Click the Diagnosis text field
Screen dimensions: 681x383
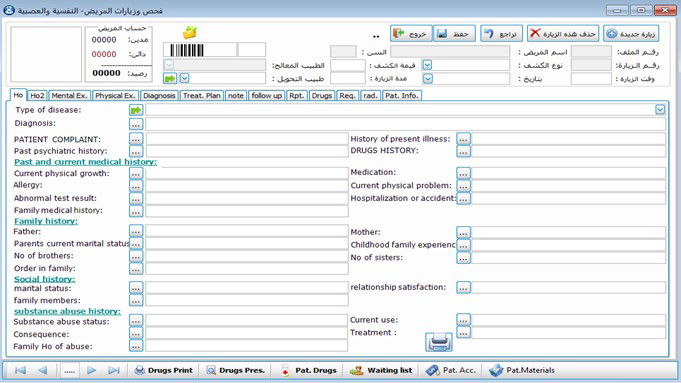pos(405,124)
